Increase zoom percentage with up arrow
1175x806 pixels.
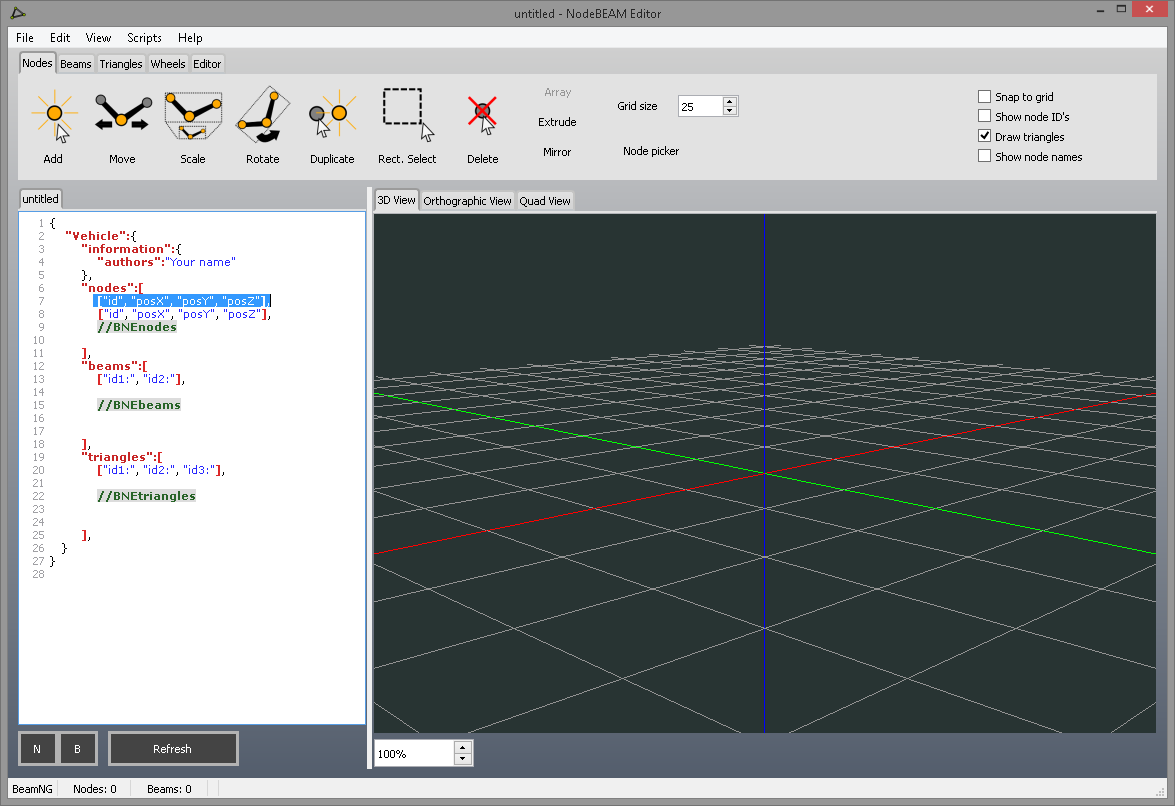(463, 748)
